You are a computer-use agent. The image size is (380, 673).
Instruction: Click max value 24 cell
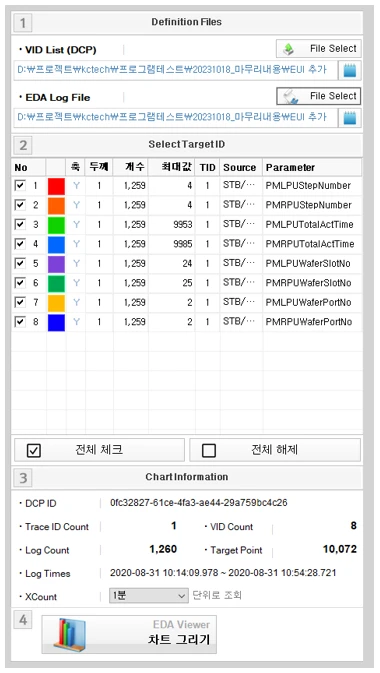coord(172,263)
